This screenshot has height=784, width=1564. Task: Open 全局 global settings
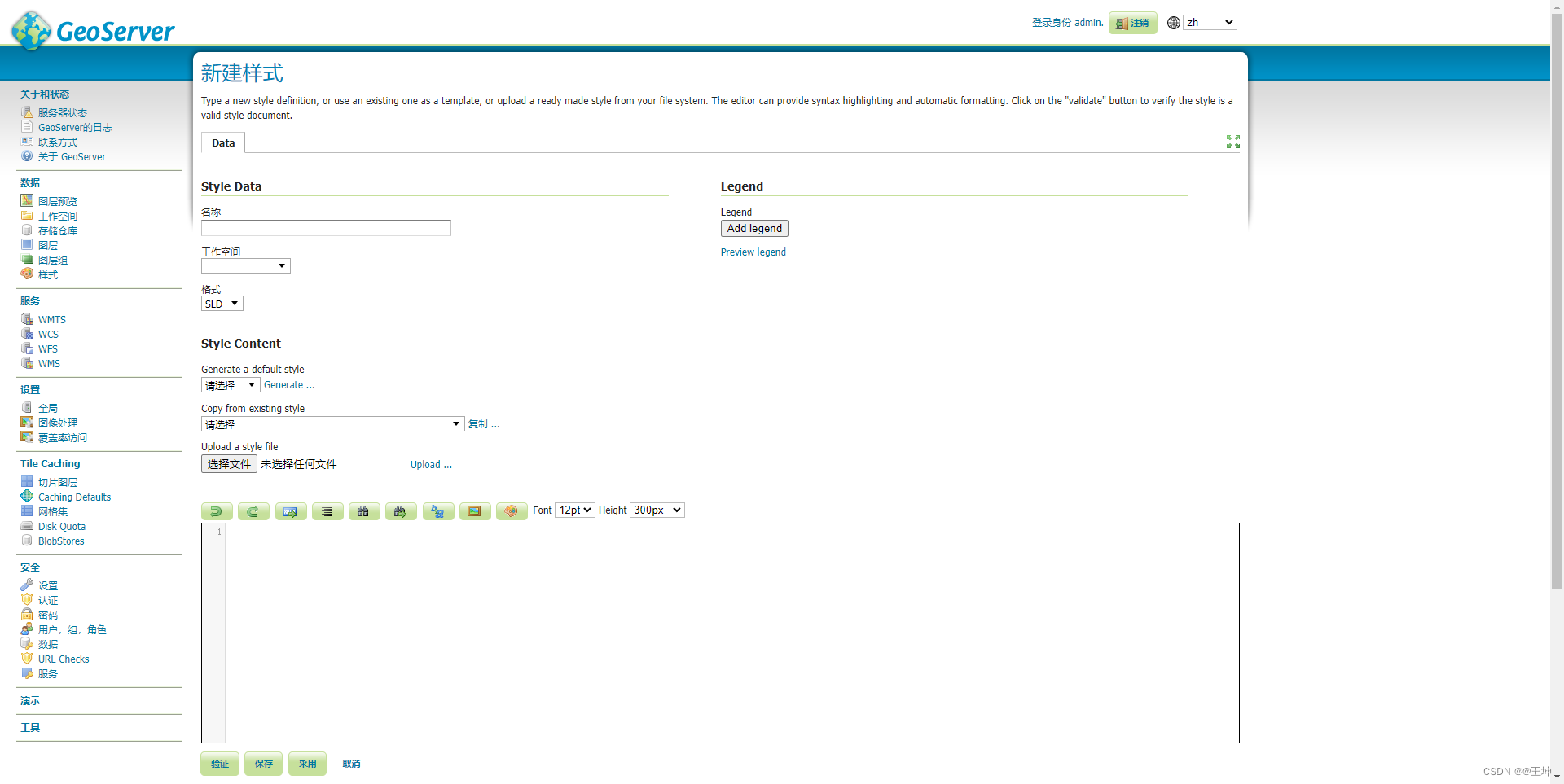[48, 409]
